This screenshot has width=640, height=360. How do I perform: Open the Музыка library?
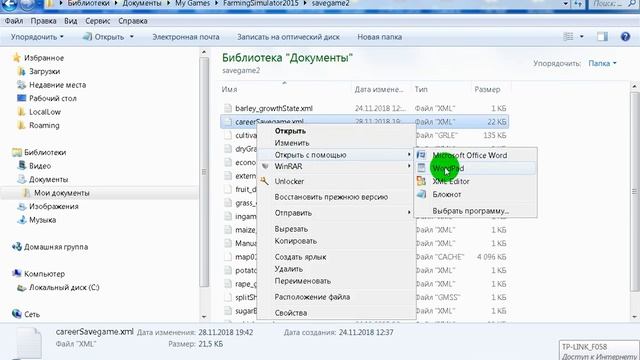pos(42,220)
